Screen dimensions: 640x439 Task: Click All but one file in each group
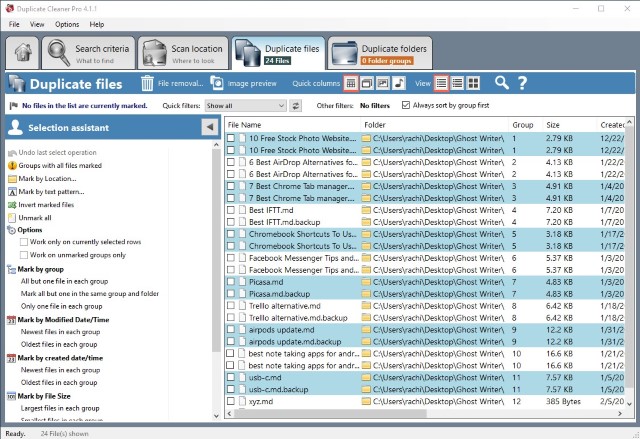(x=64, y=281)
